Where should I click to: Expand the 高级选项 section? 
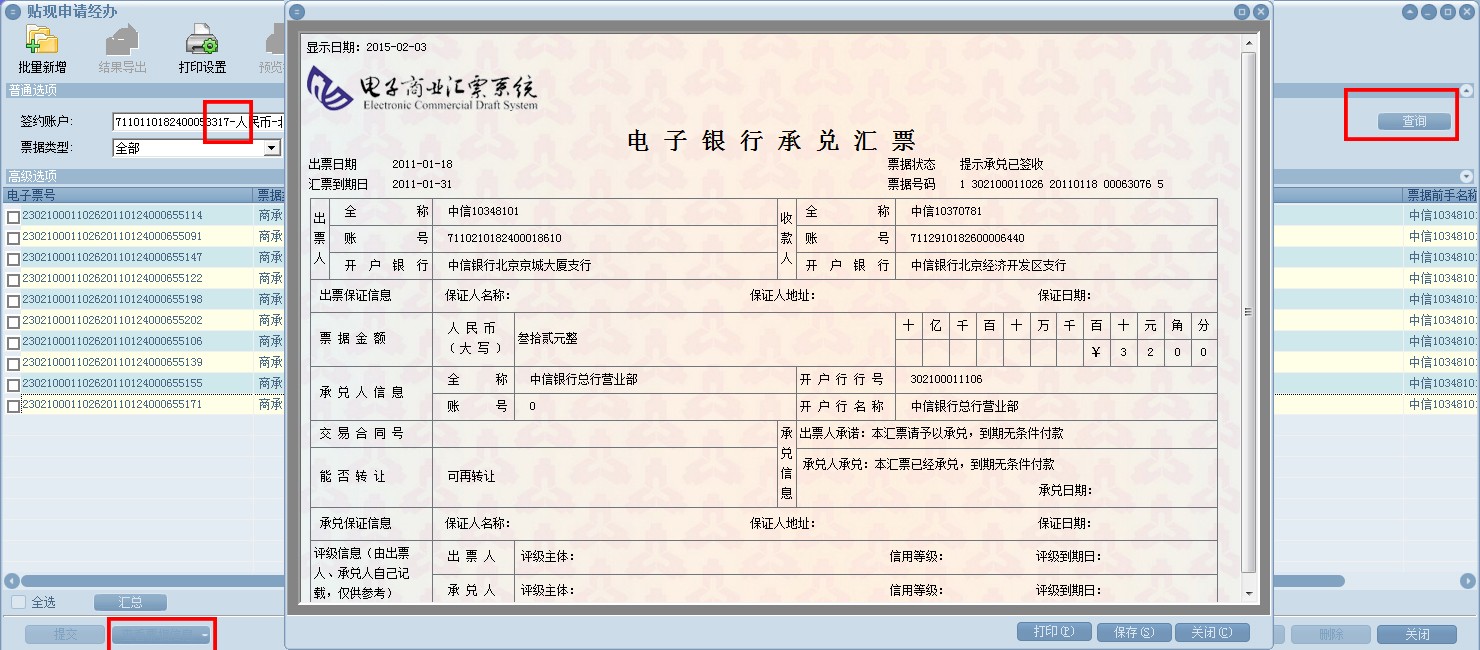point(1467,176)
